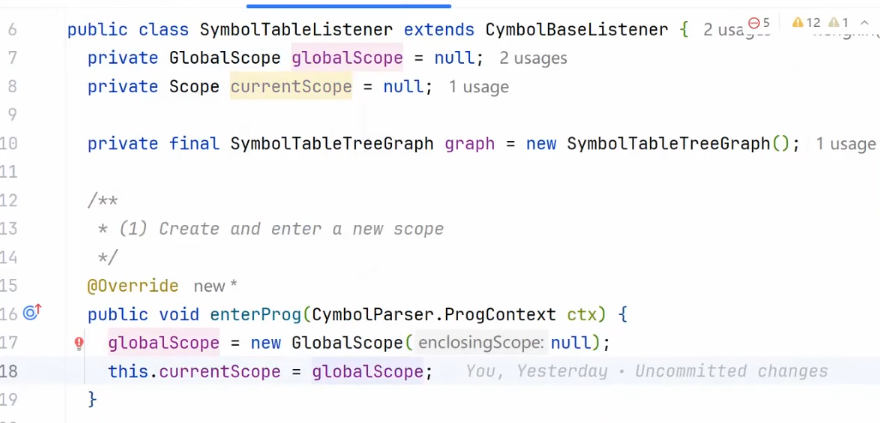
Task: Click line number 18 in the gutter
Action: pos(9,371)
